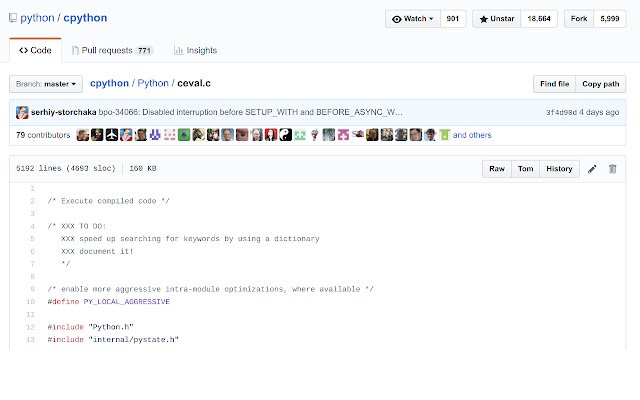
Task: Switch to the Code tab
Action: tap(36, 50)
